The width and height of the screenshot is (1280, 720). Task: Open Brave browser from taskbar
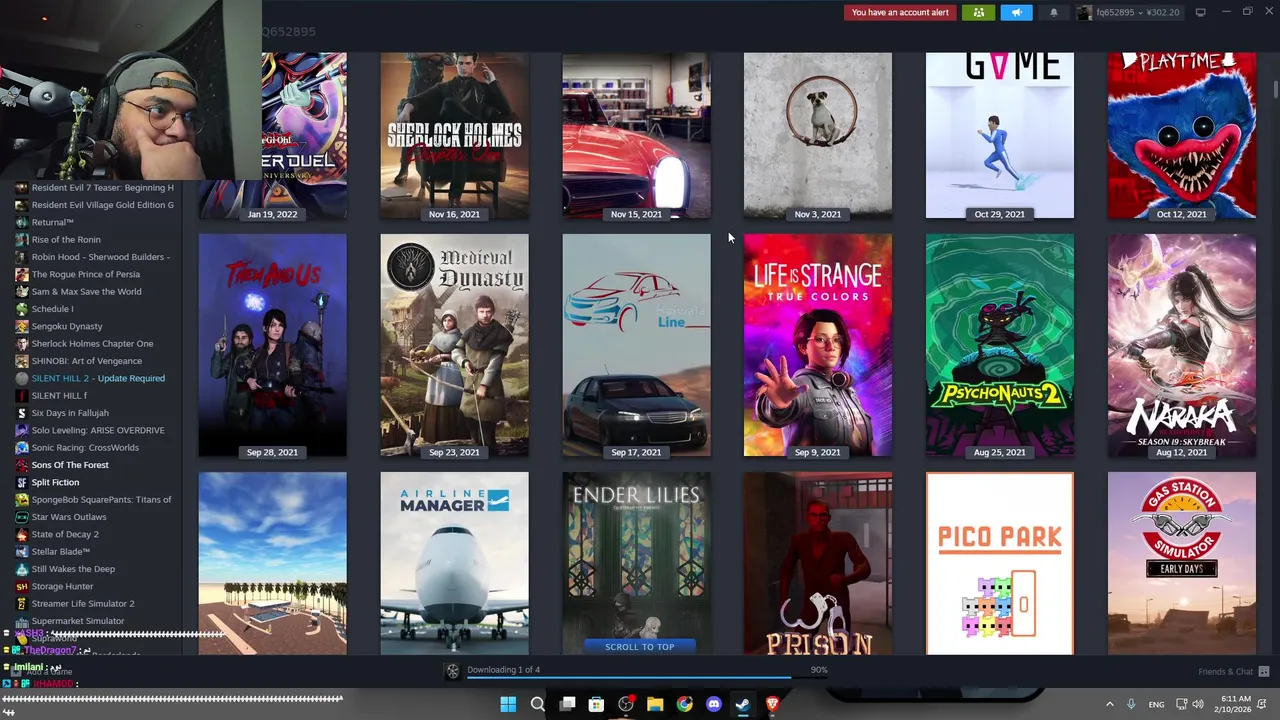[x=772, y=704]
